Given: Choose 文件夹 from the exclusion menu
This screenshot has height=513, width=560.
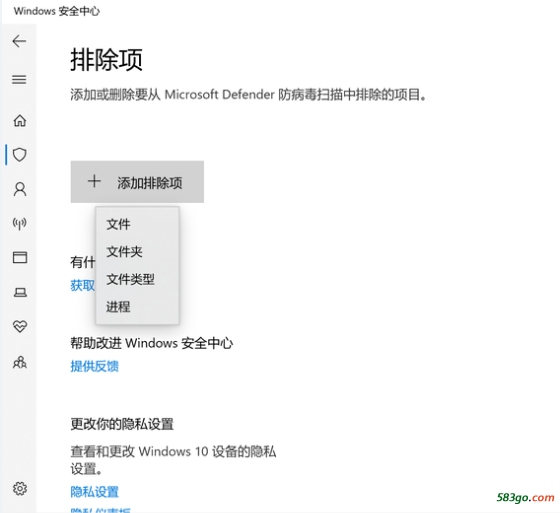Looking at the screenshot, I should pos(138,252).
